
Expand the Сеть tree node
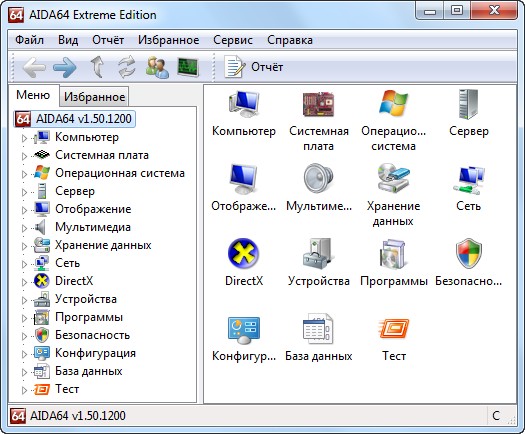pos(24,264)
